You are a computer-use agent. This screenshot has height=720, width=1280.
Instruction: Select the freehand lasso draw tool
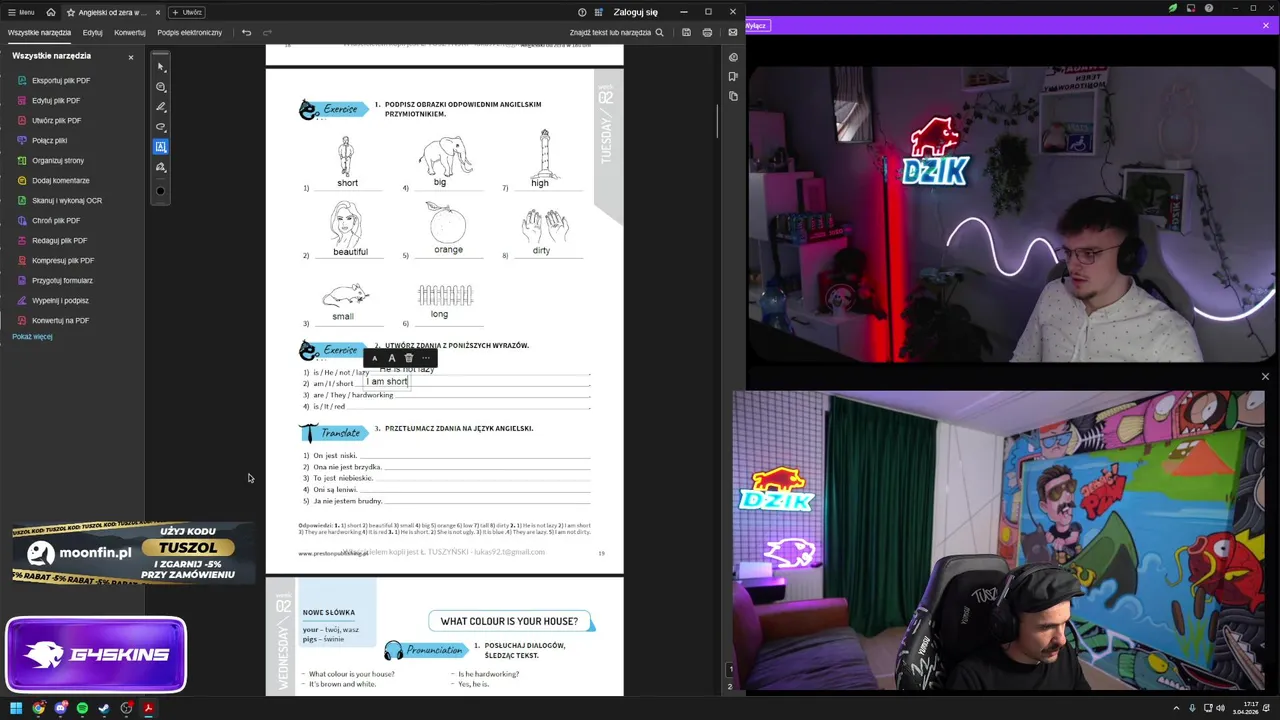pos(161,127)
